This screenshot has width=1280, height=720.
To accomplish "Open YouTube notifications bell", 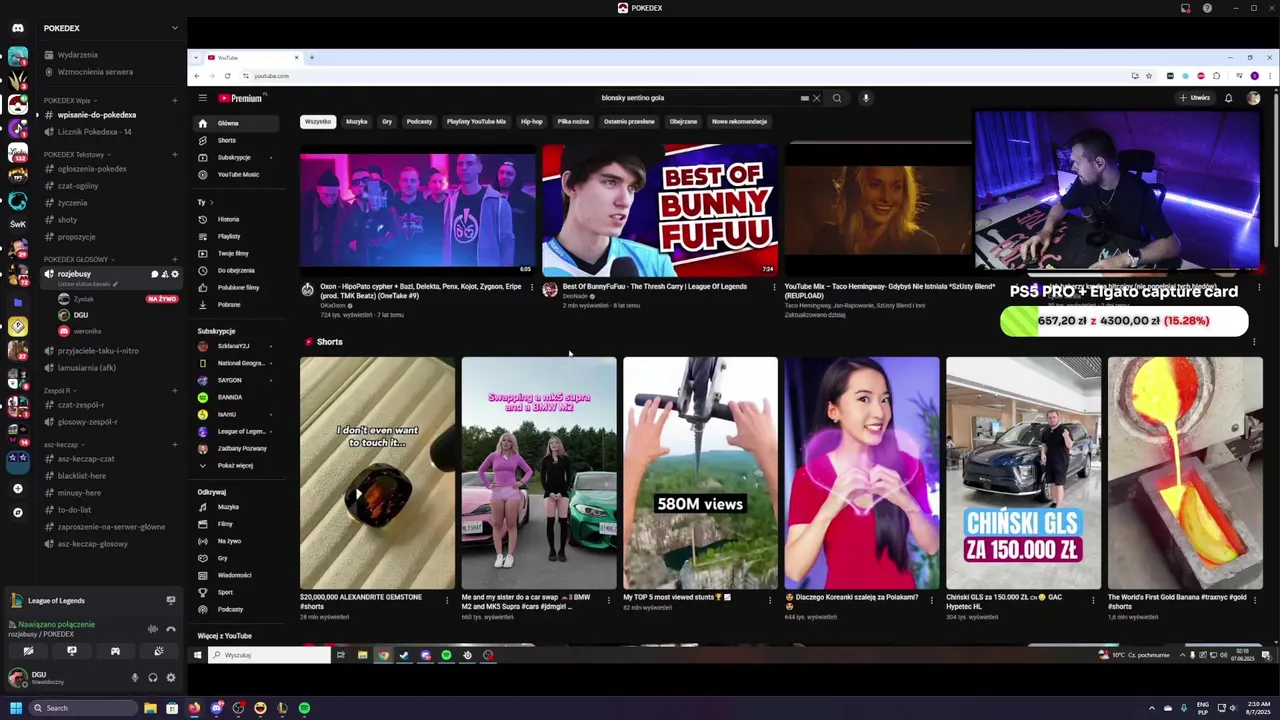I will tap(1228, 98).
